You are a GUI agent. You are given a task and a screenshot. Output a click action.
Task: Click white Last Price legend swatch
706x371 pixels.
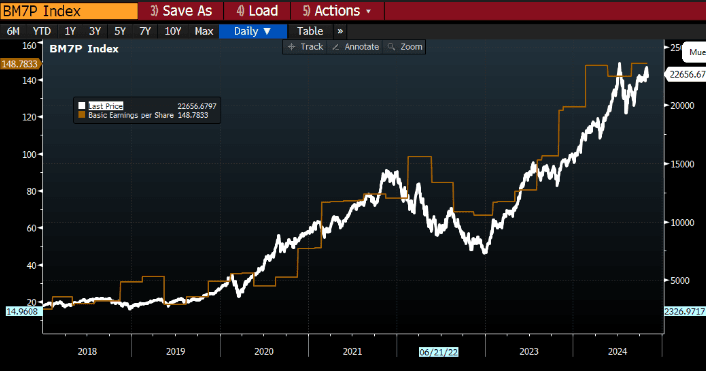pyautogui.click(x=81, y=106)
